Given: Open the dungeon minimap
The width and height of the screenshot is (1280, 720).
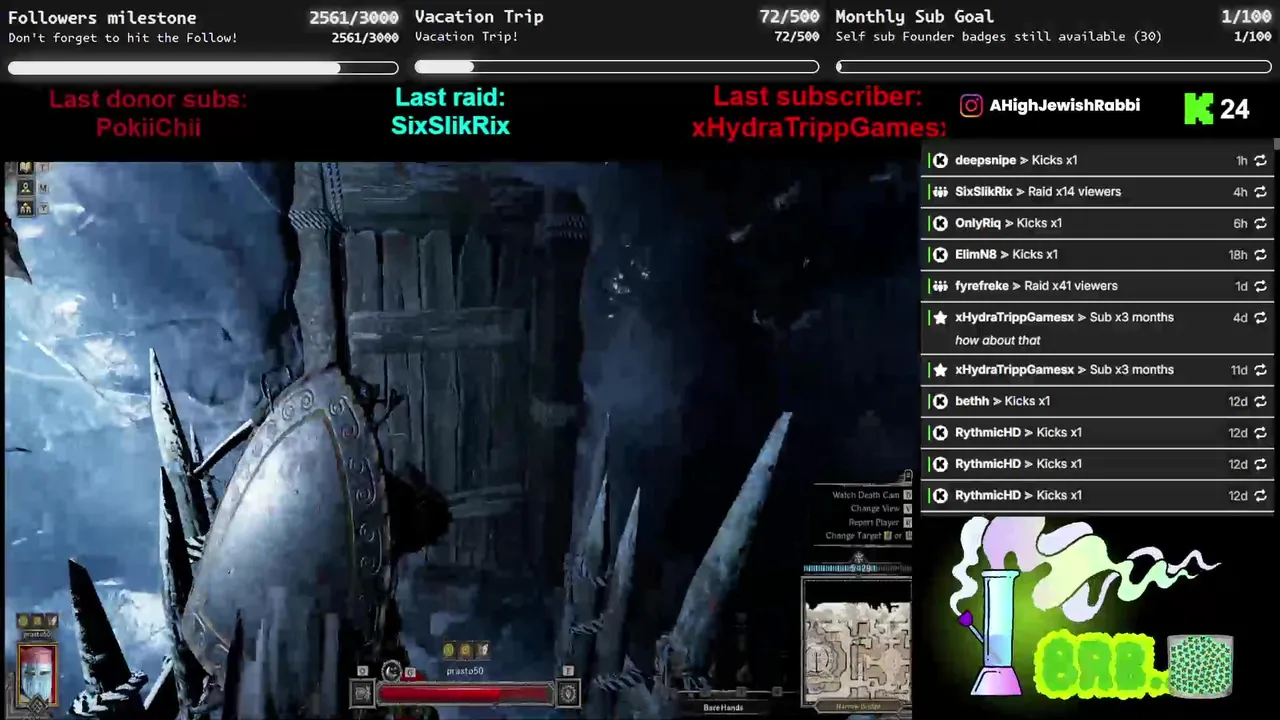Looking at the screenshot, I should point(857,640).
